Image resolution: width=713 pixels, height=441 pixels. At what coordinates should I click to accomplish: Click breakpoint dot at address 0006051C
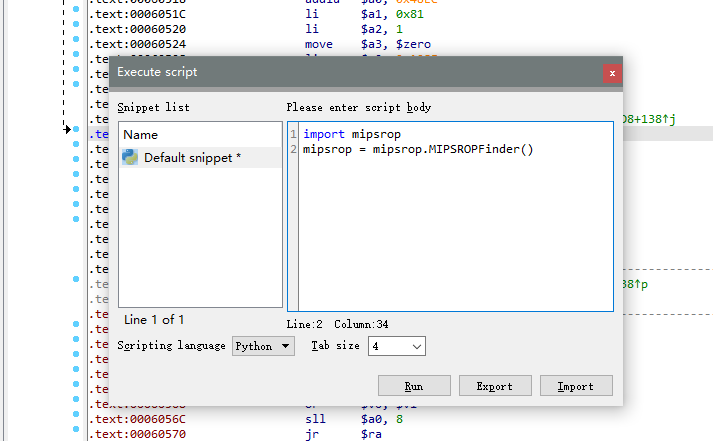[77, 14]
